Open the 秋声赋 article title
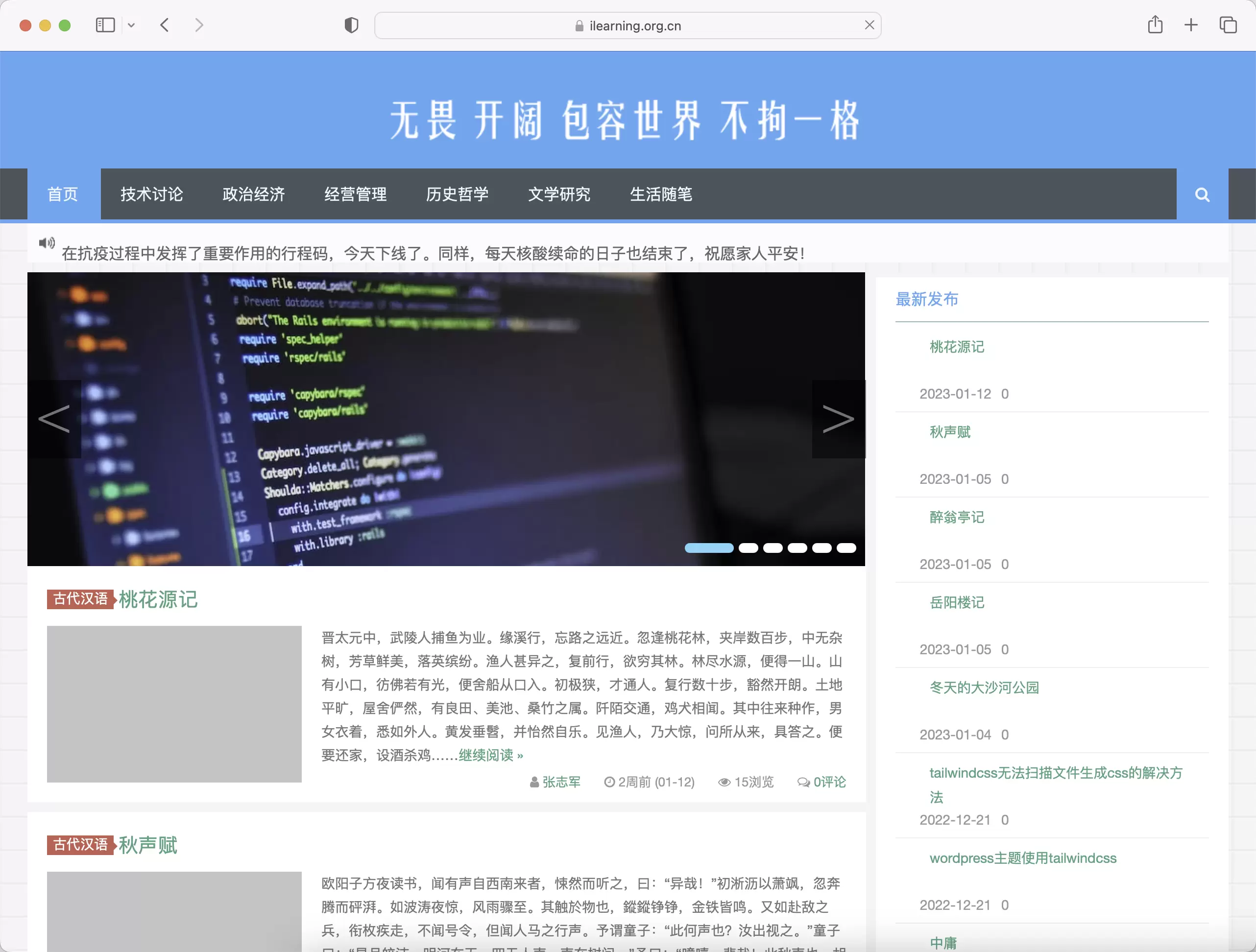Viewport: 1256px width, 952px height. pos(148,845)
